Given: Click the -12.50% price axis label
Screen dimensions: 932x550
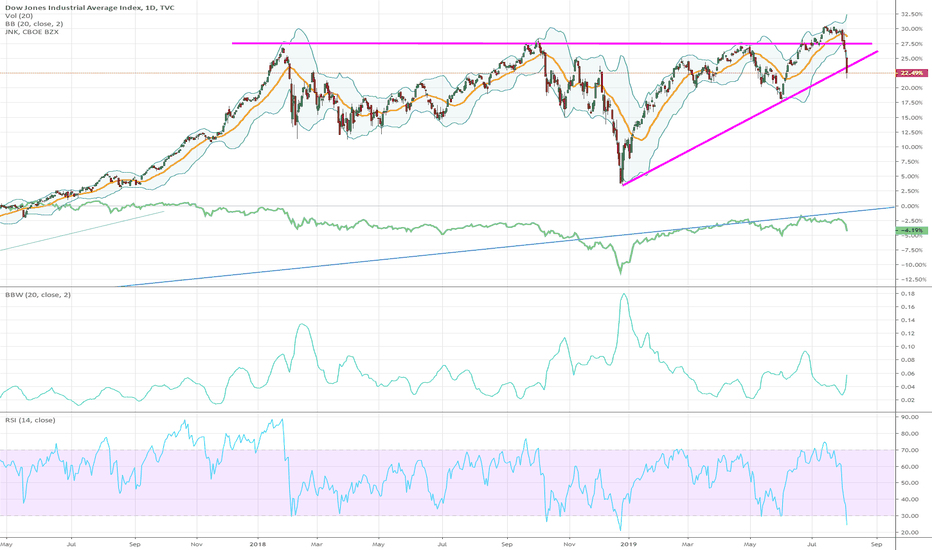Looking at the screenshot, I should tap(912, 279).
